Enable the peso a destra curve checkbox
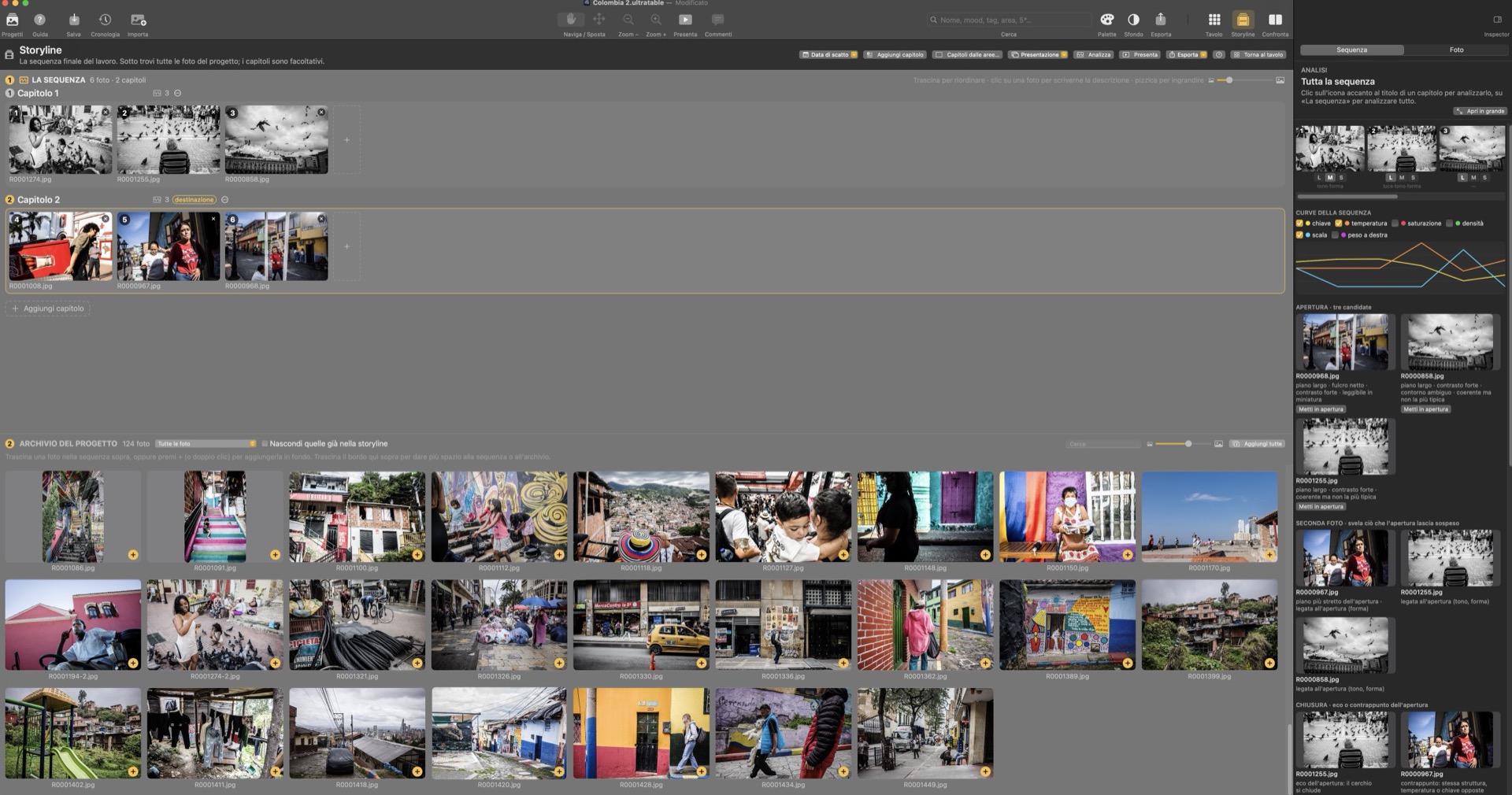 click(1335, 235)
